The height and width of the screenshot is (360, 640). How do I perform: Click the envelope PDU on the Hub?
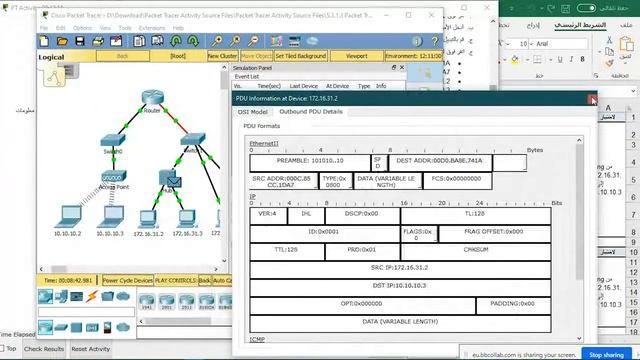coord(174,182)
